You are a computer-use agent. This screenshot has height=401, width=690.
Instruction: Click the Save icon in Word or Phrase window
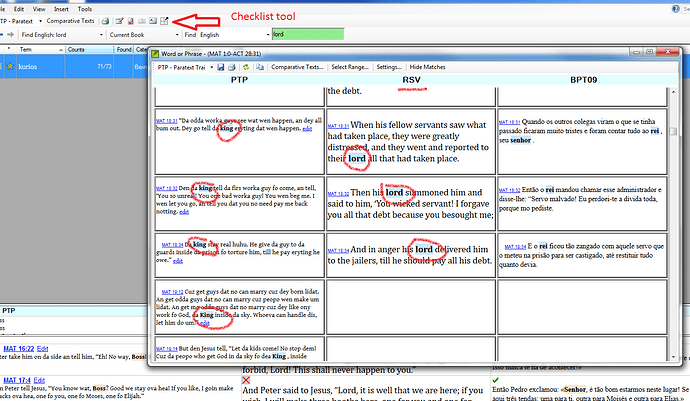pos(221,67)
